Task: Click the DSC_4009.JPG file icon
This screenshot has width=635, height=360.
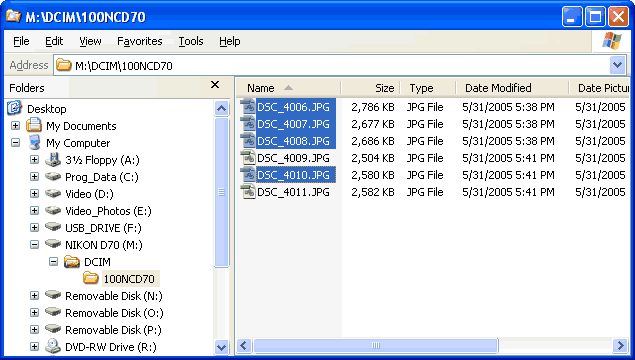Action: [247, 158]
